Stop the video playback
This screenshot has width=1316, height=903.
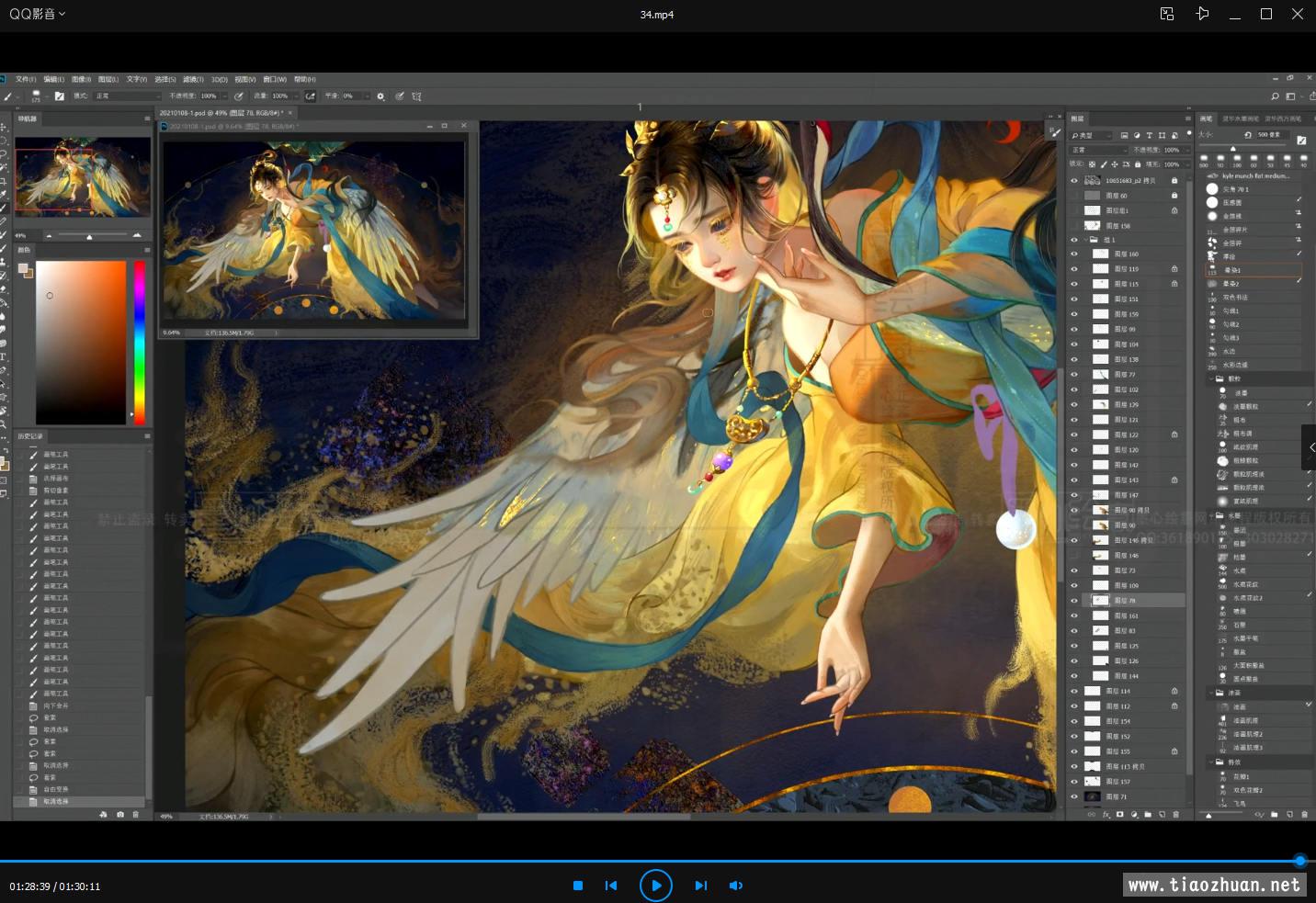point(578,886)
